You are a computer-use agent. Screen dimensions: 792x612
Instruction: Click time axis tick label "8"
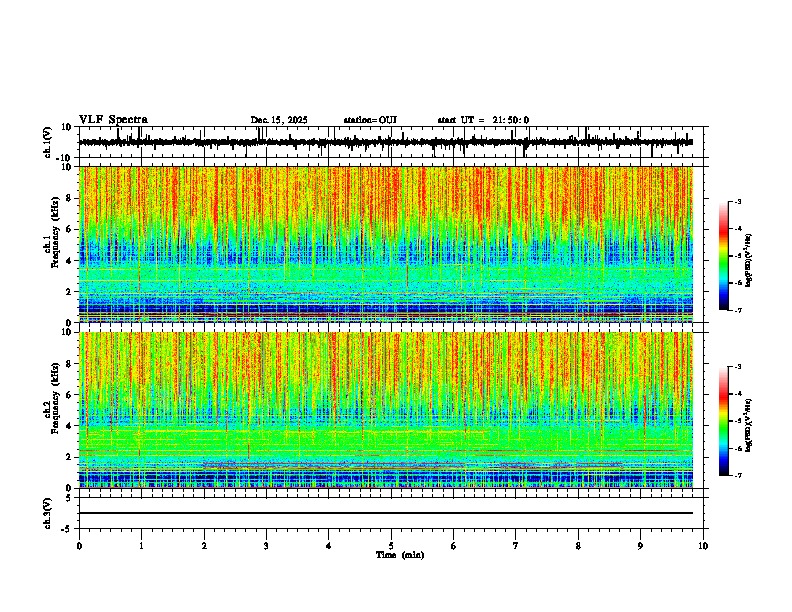tap(578, 546)
